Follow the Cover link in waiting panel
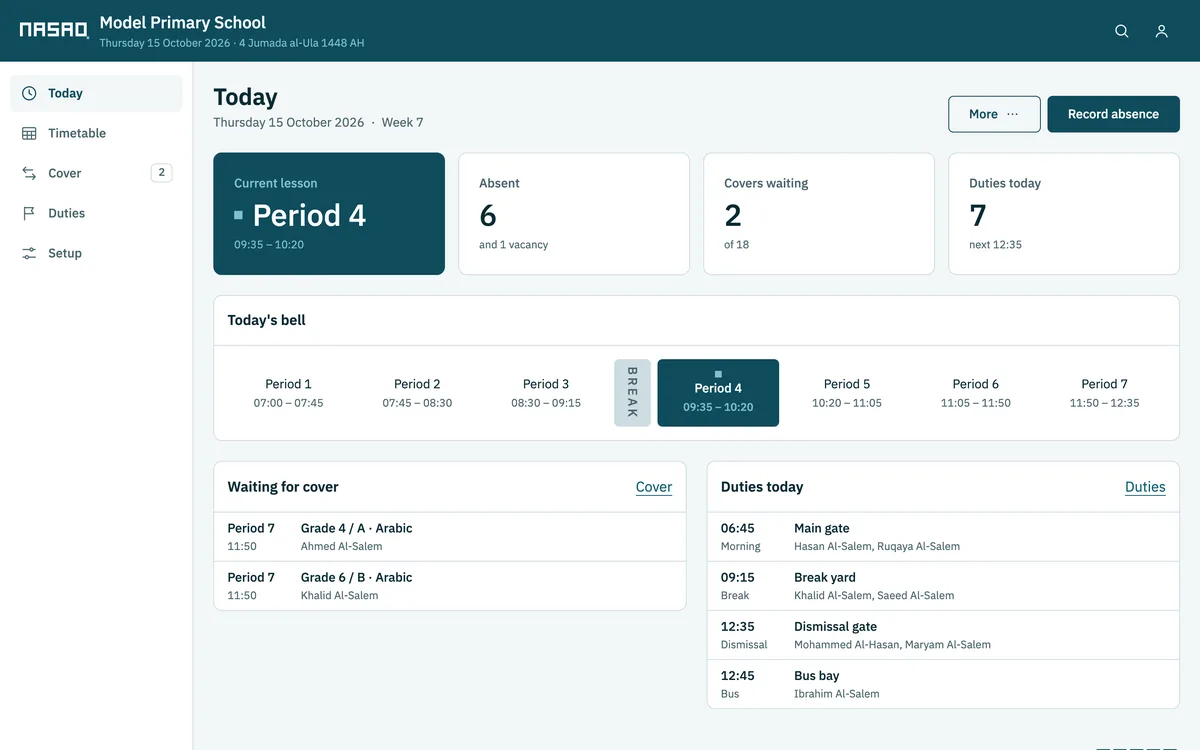This screenshot has height=750, width=1200. (654, 487)
